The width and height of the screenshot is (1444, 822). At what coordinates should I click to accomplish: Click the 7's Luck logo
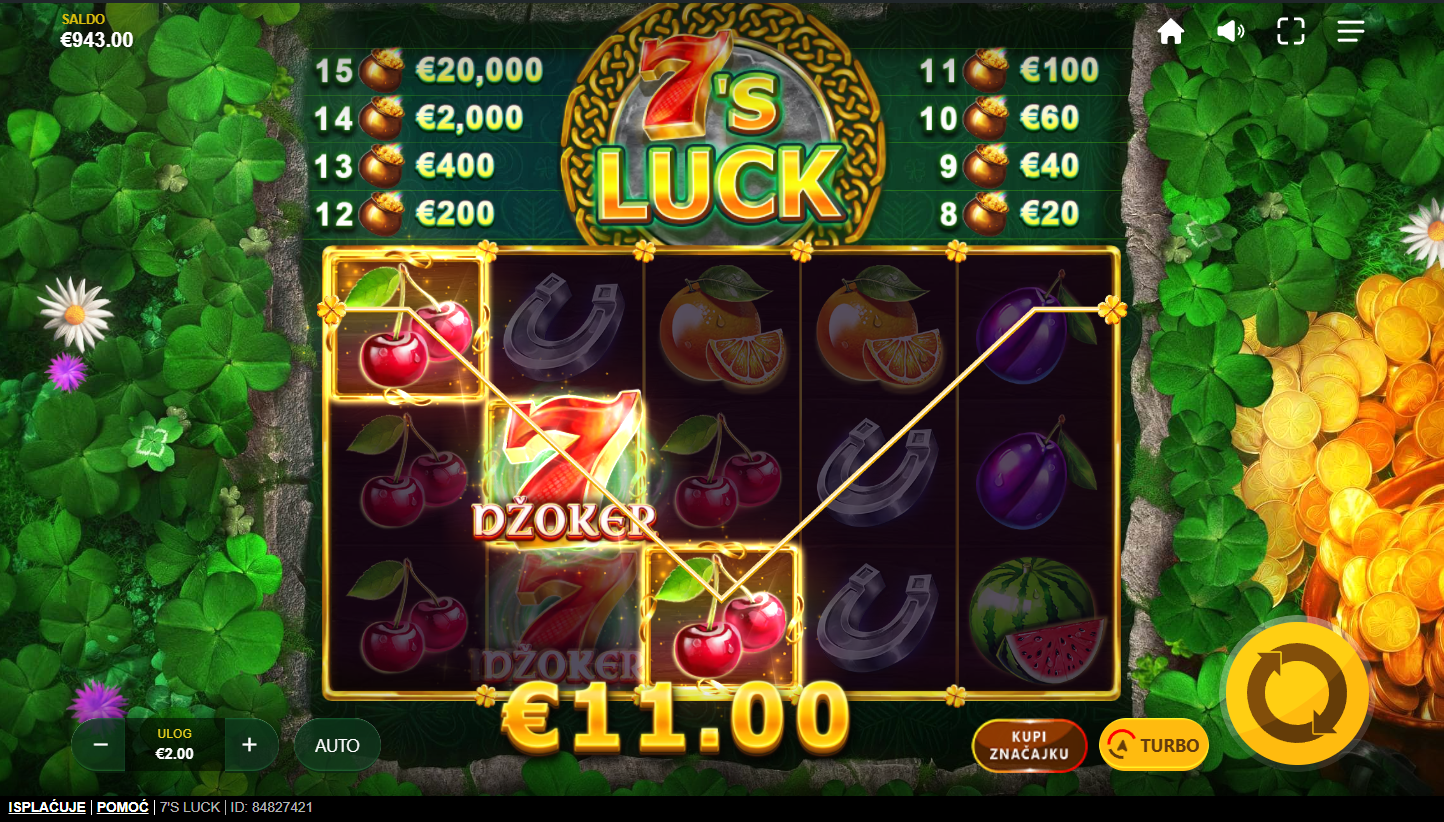722,130
